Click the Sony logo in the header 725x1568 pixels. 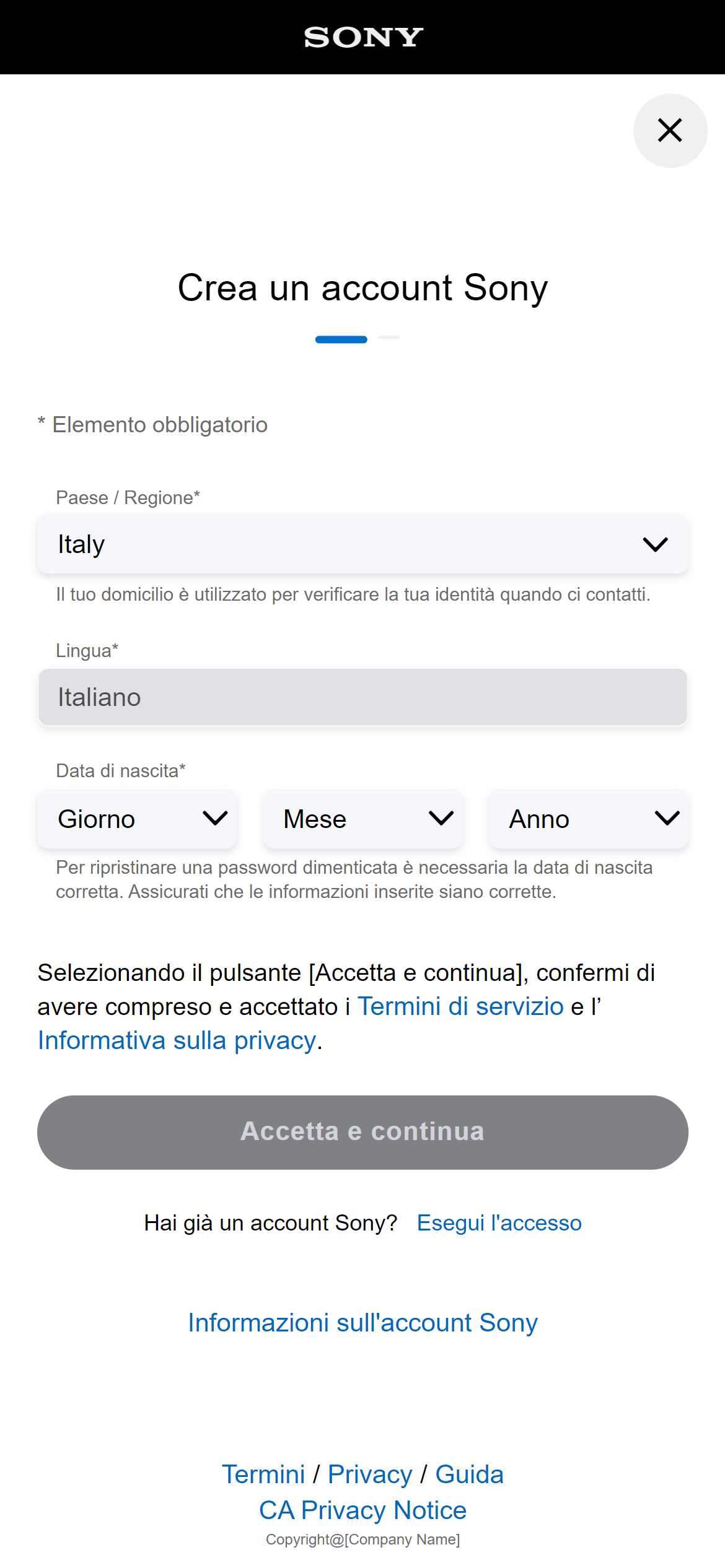point(362,37)
